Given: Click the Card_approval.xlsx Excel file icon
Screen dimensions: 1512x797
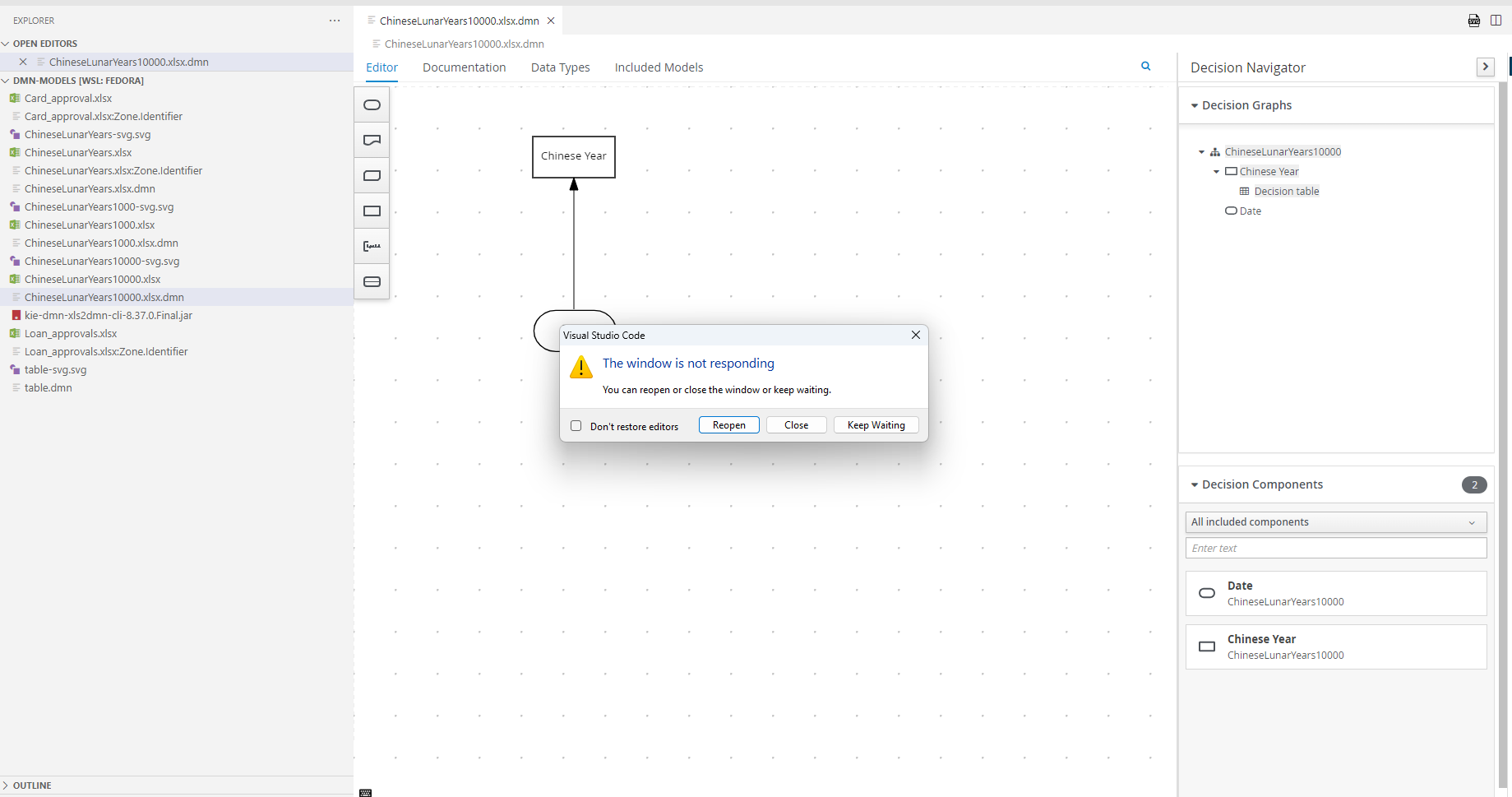Looking at the screenshot, I should click(15, 98).
